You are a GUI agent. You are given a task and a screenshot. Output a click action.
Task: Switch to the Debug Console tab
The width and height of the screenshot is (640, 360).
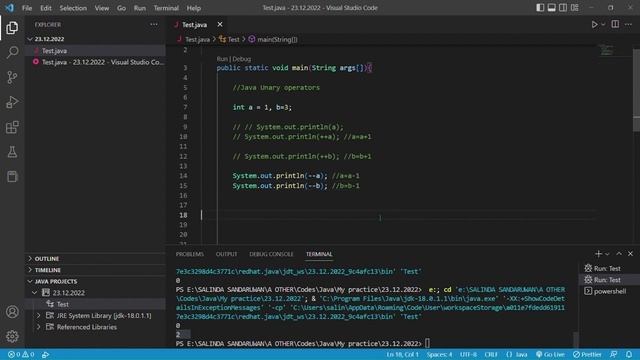click(x=271, y=254)
